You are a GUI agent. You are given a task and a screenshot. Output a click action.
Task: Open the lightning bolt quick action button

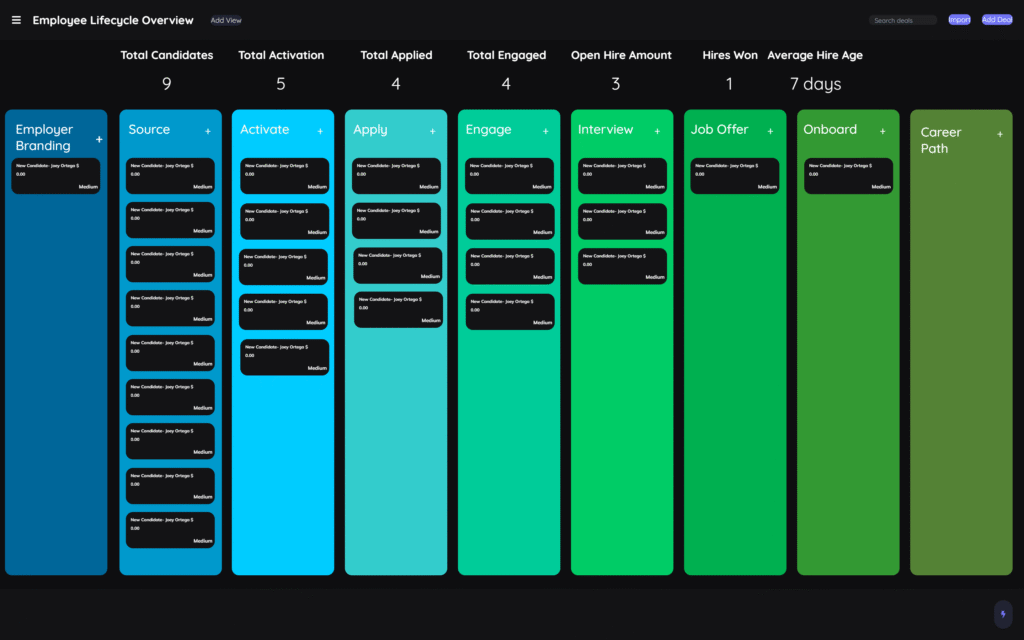tap(1002, 614)
